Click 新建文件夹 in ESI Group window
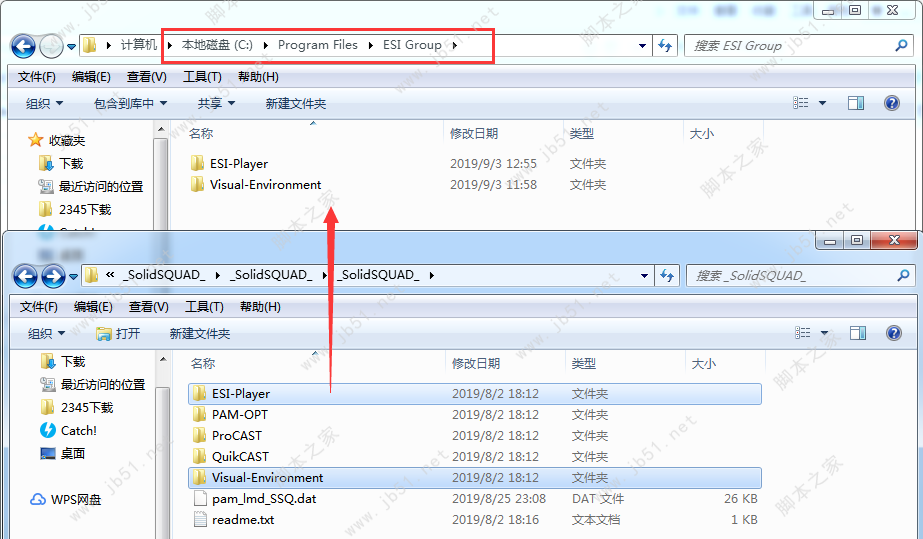Image resolution: width=923 pixels, height=539 pixels. pyautogui.click(x=296, y=104)
